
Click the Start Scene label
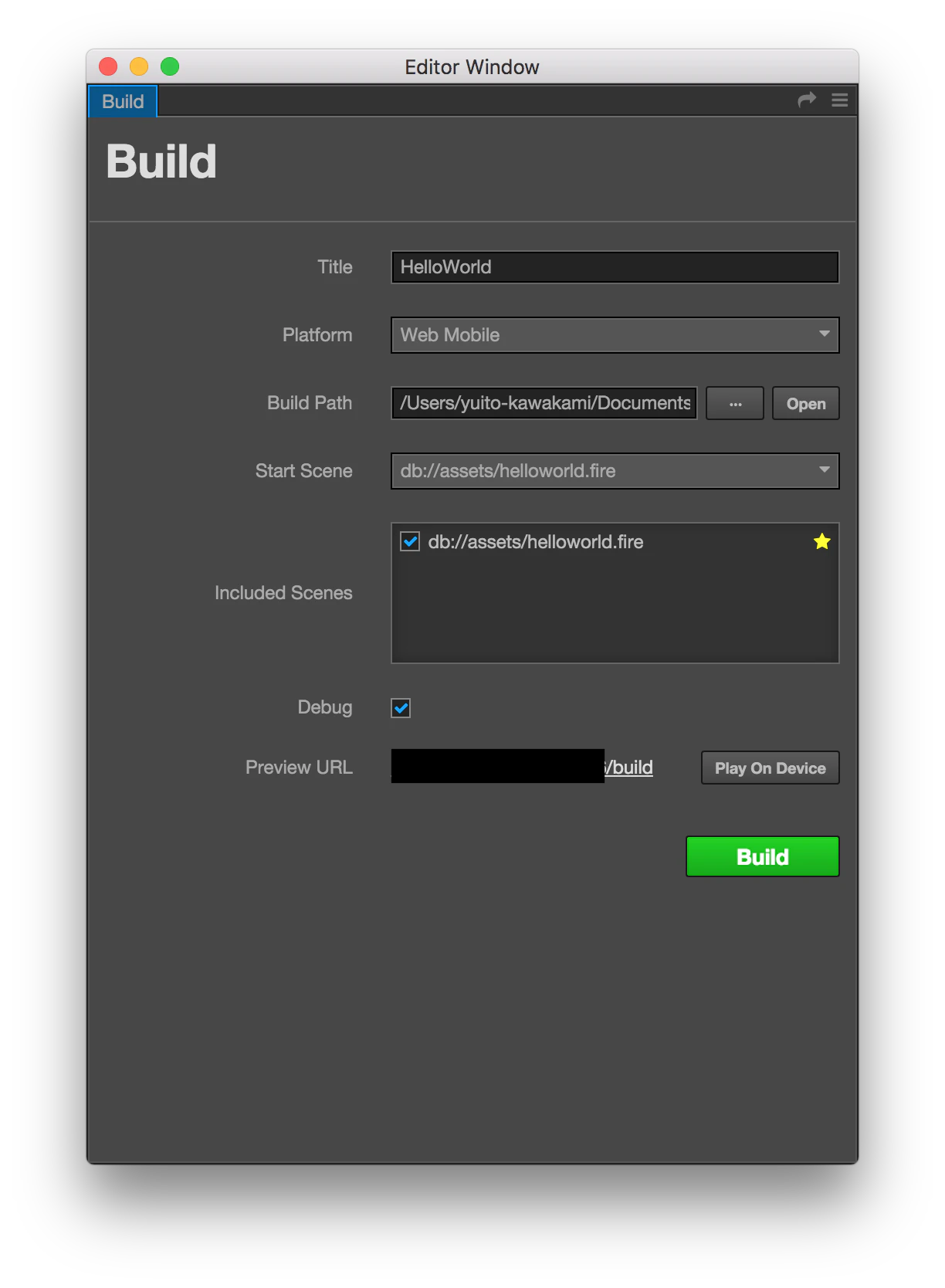303,471
